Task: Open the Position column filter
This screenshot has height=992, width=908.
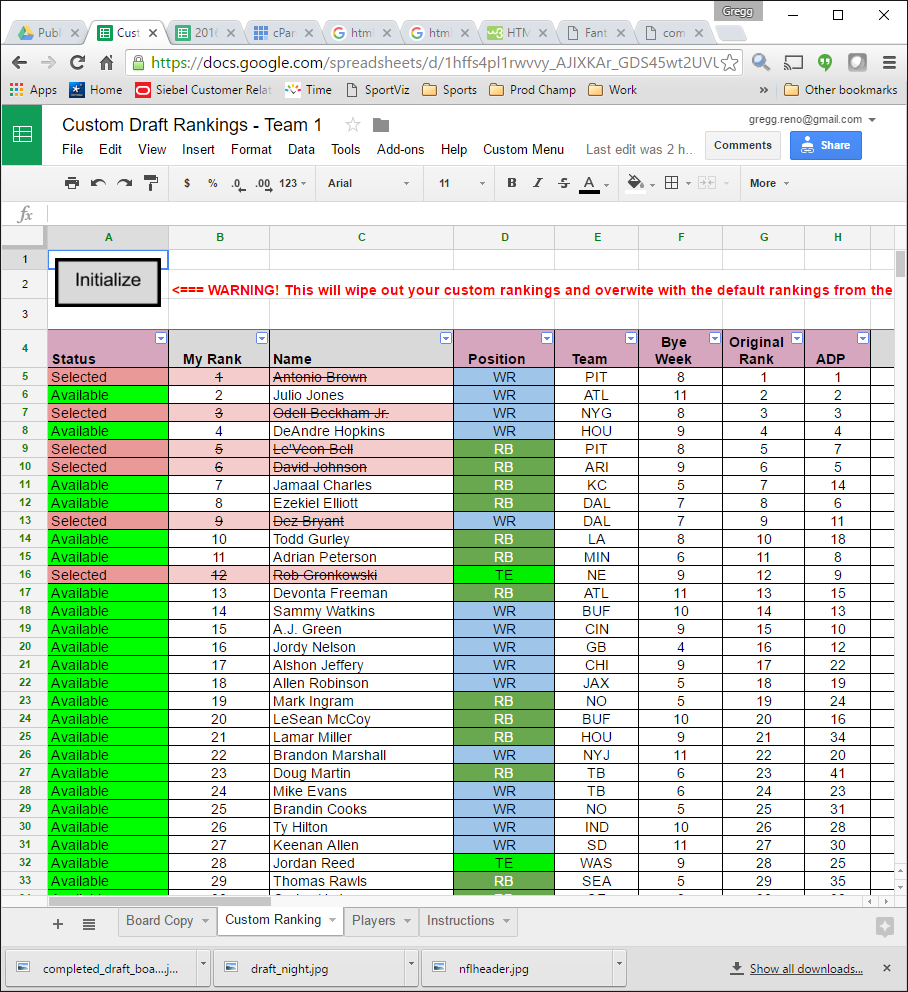Action: [x=547, y=338]
